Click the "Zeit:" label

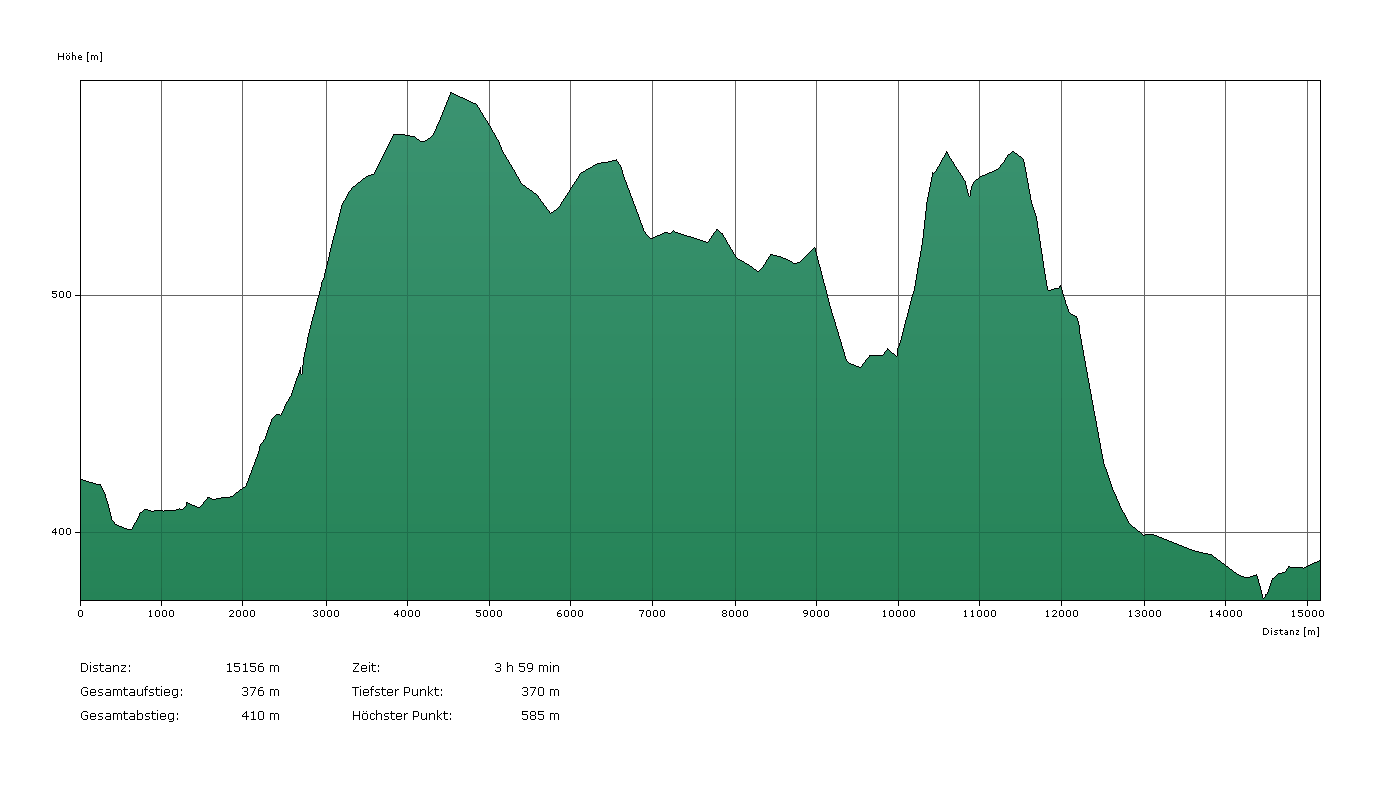coord(366,667)
